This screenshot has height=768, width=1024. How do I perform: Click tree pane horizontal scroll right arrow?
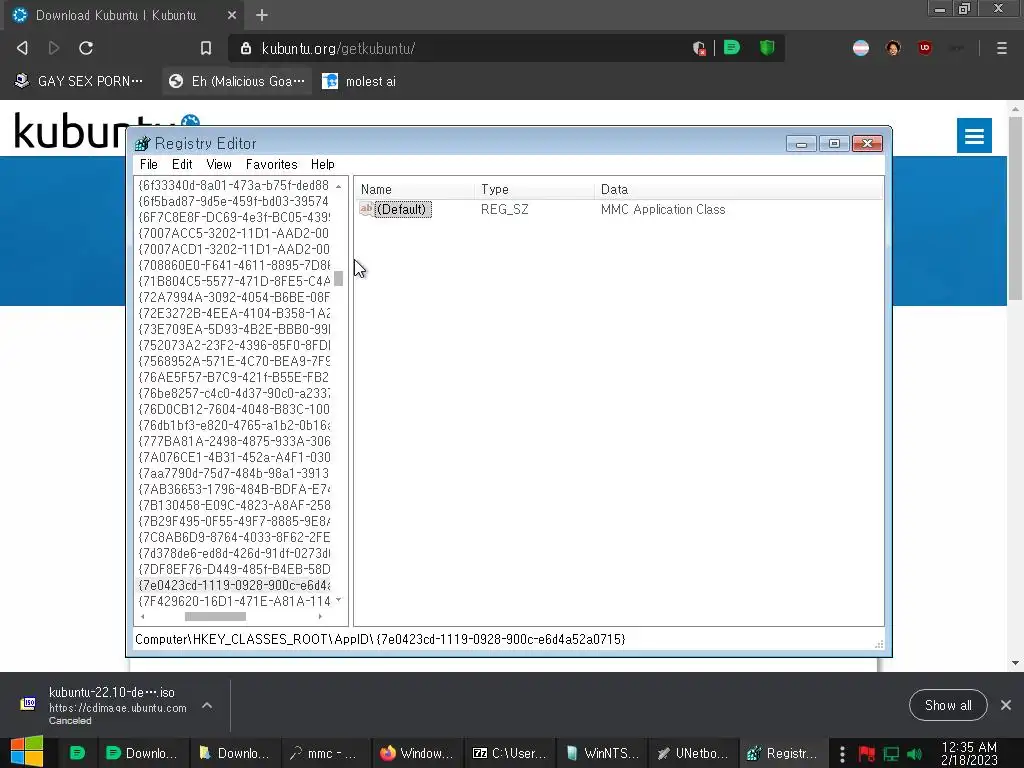point(320,616)
